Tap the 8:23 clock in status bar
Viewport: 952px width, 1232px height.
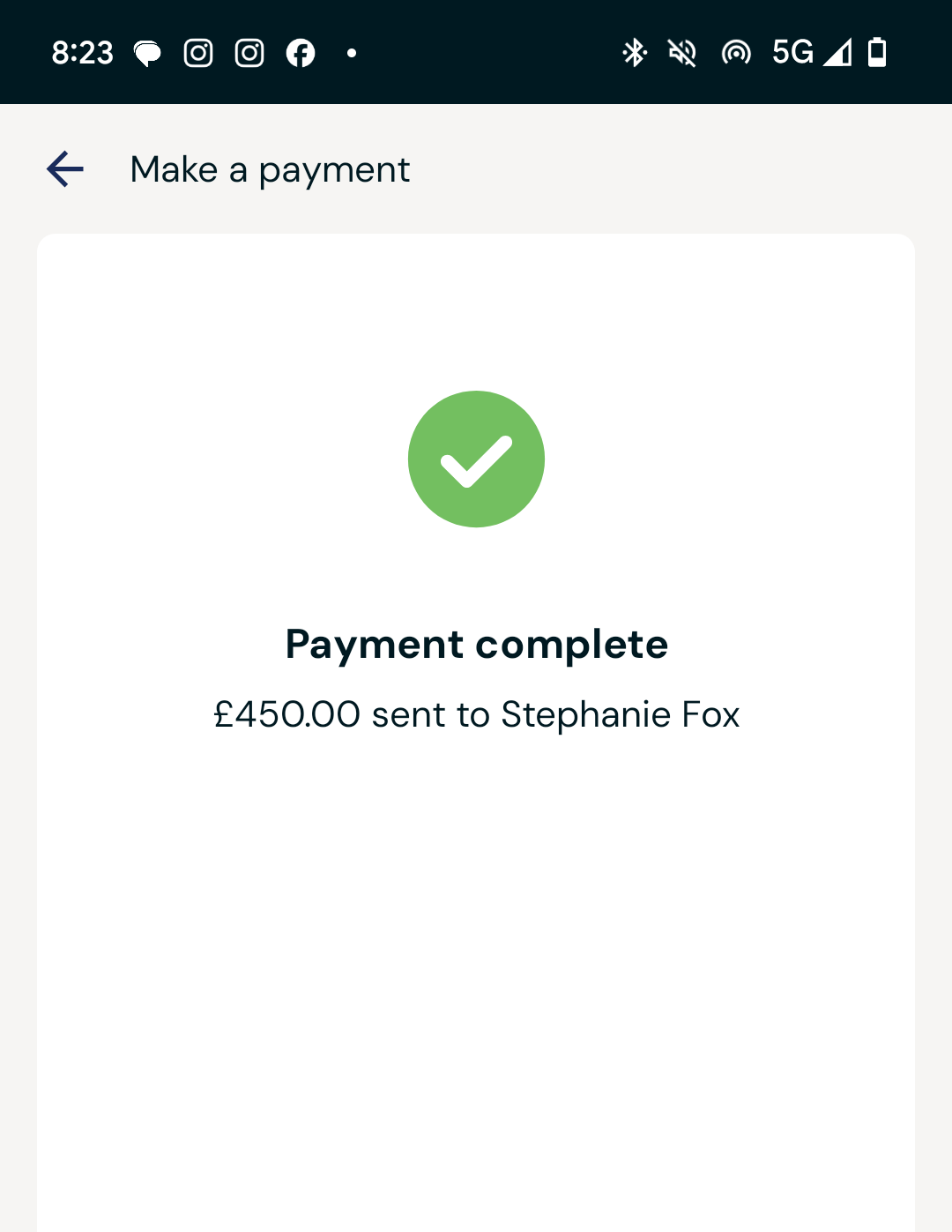point(83,53)
